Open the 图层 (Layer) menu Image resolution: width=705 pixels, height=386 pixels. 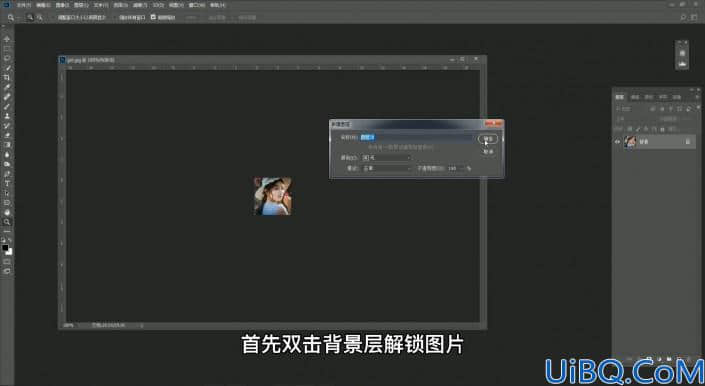coord(81,5)
